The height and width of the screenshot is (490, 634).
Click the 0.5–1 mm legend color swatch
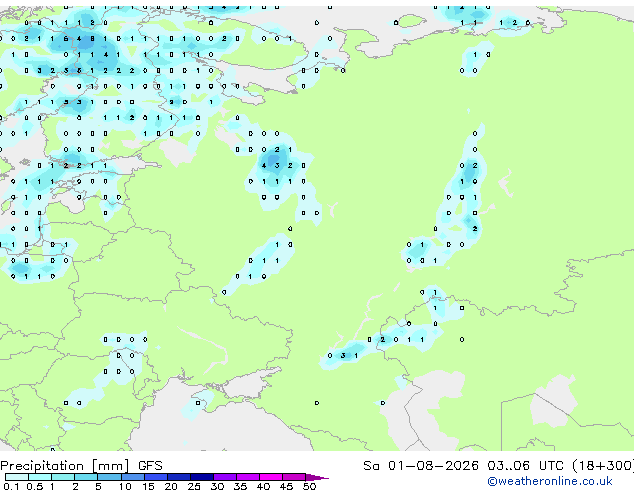click(x=40, y=477)
